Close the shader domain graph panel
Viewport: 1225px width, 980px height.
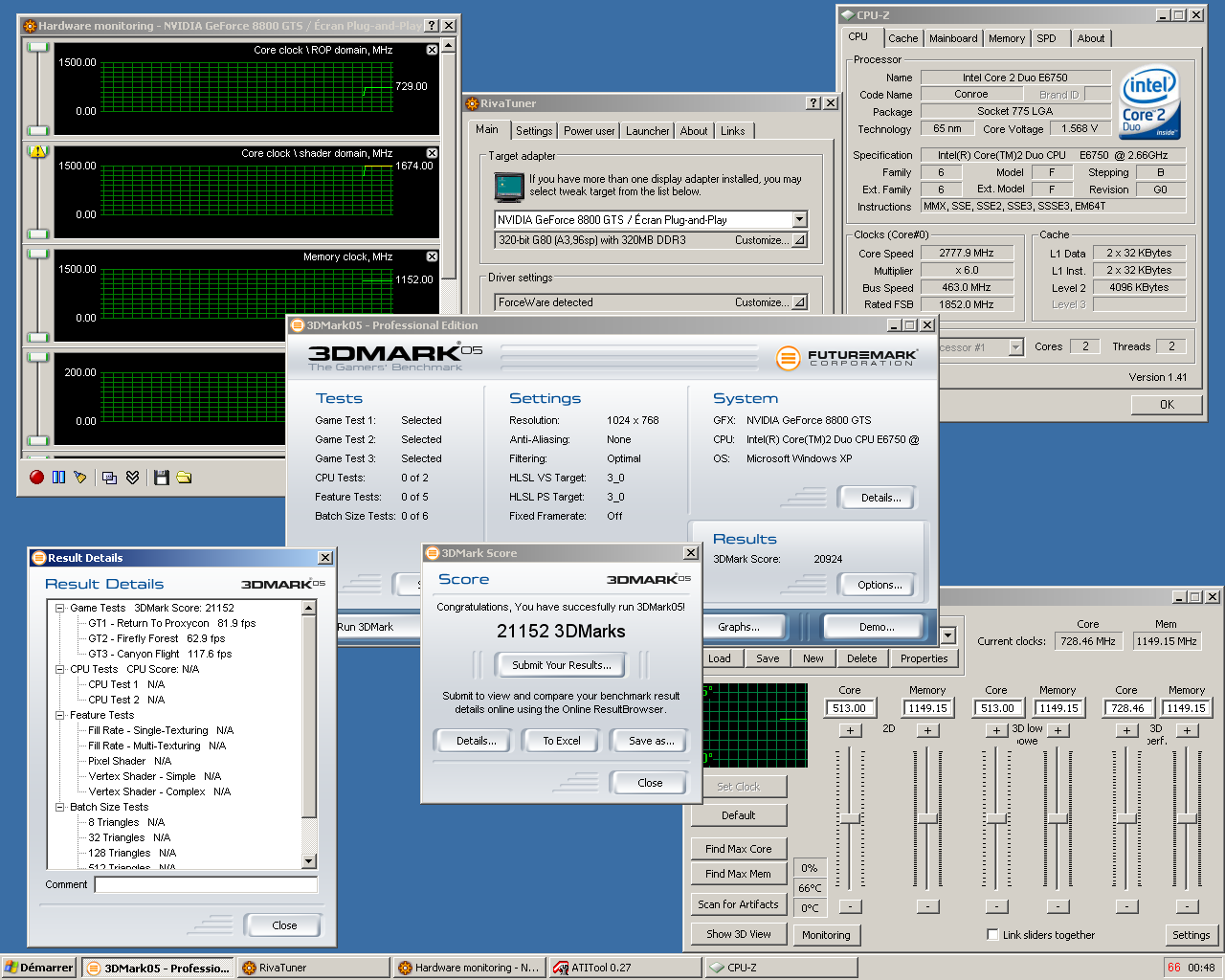[432, 153]
